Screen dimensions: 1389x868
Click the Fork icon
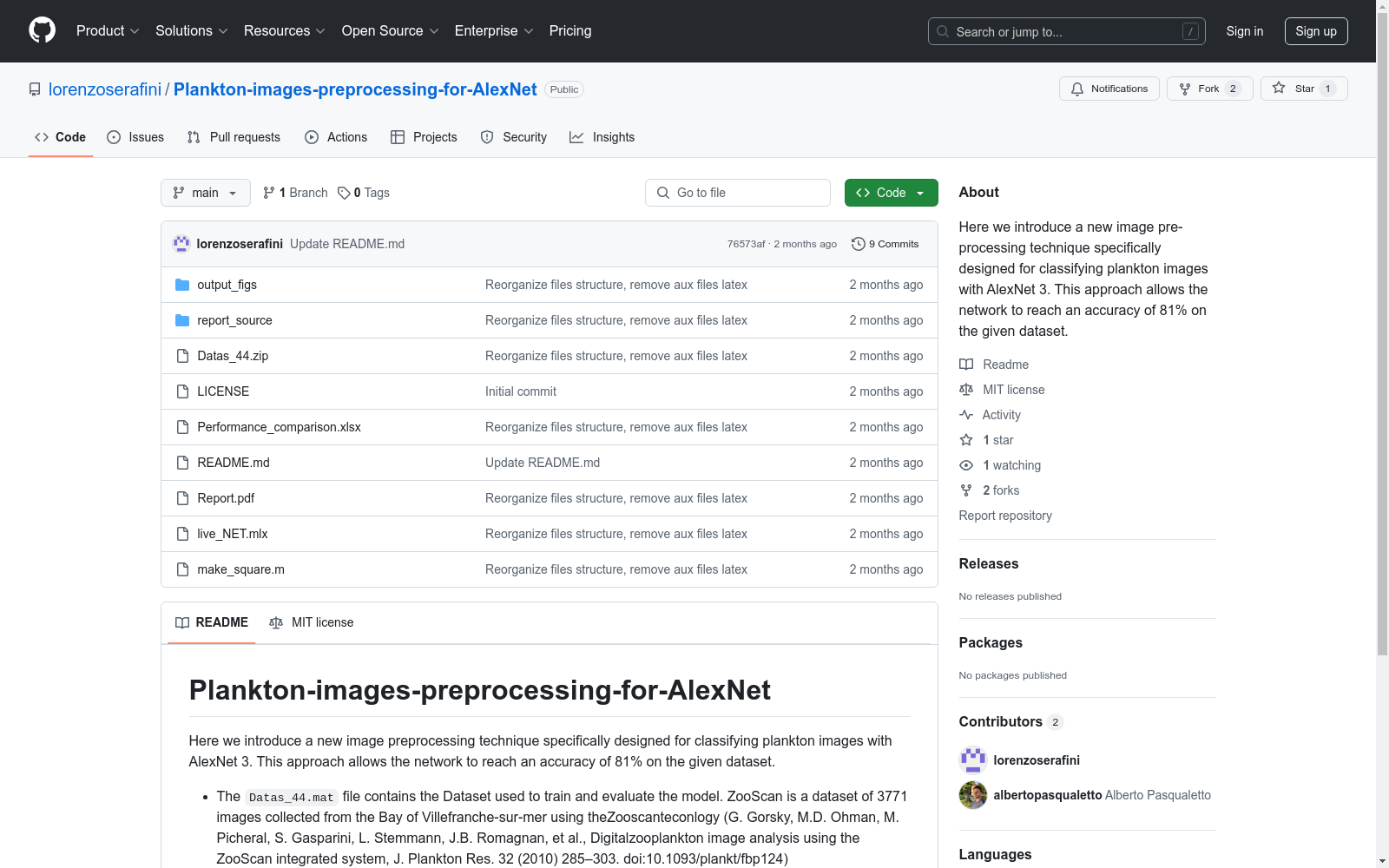pyautogui.click(x=1185, y=89)
